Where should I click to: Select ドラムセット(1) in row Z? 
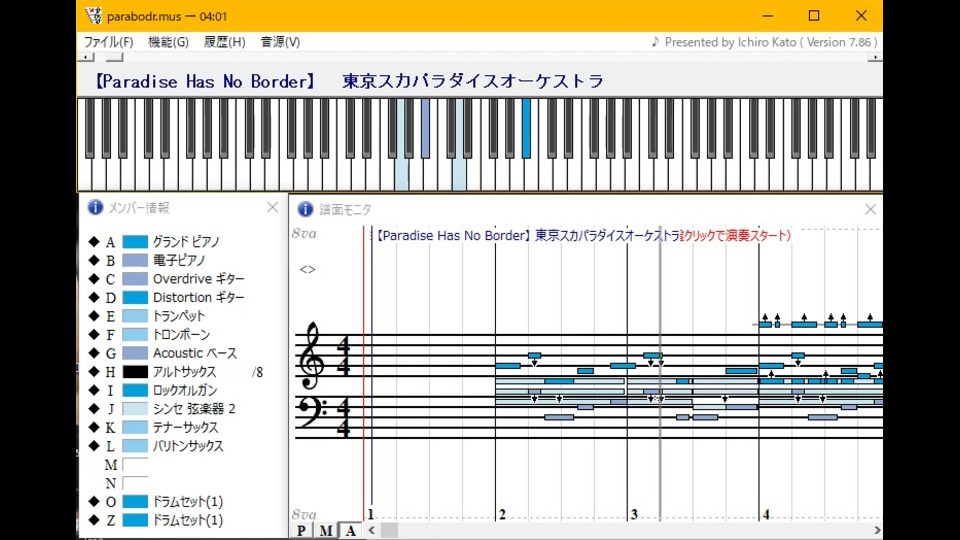(188, 520)
